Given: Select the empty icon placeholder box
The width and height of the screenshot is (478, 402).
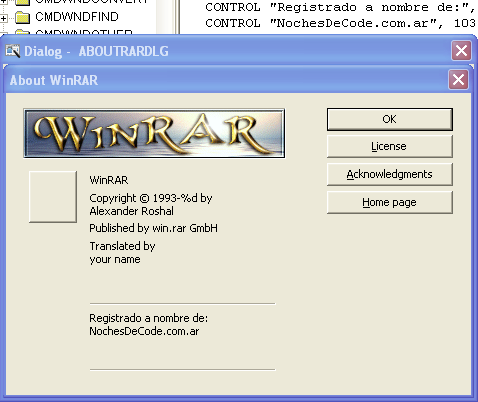Looking at the screenshot, I should coord(53,197).
